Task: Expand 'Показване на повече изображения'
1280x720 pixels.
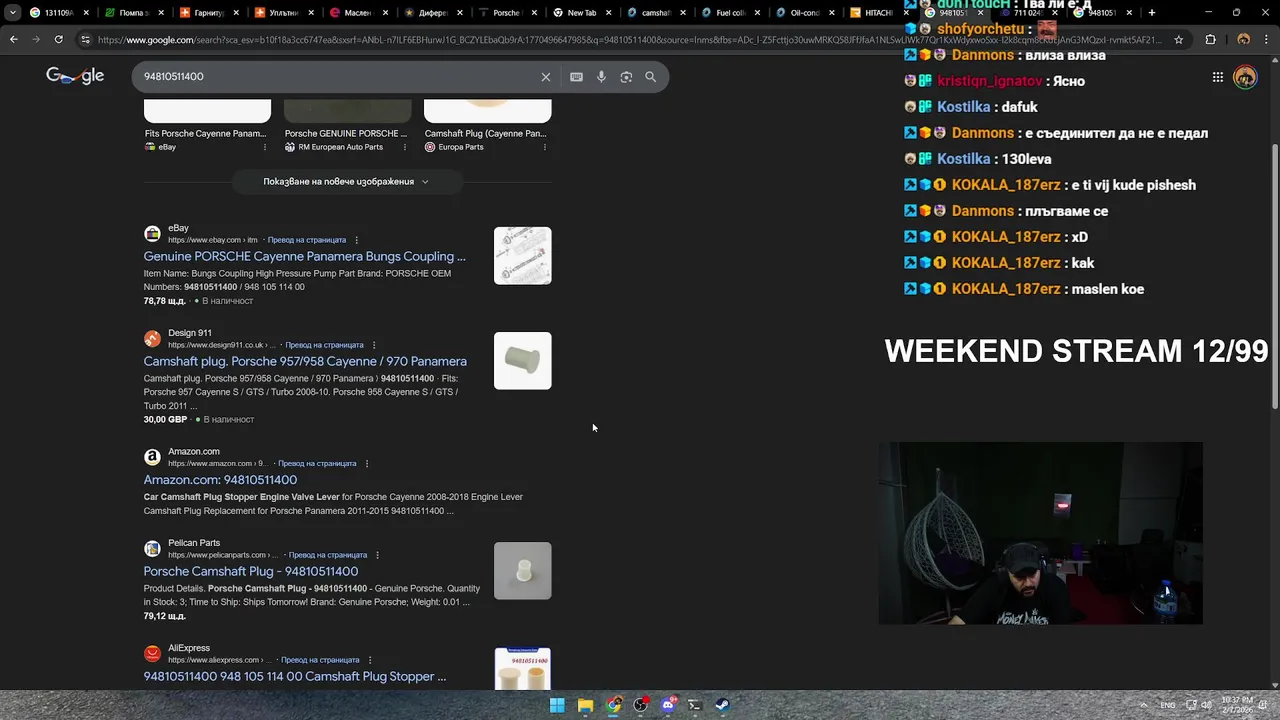Action: (346, 182)
